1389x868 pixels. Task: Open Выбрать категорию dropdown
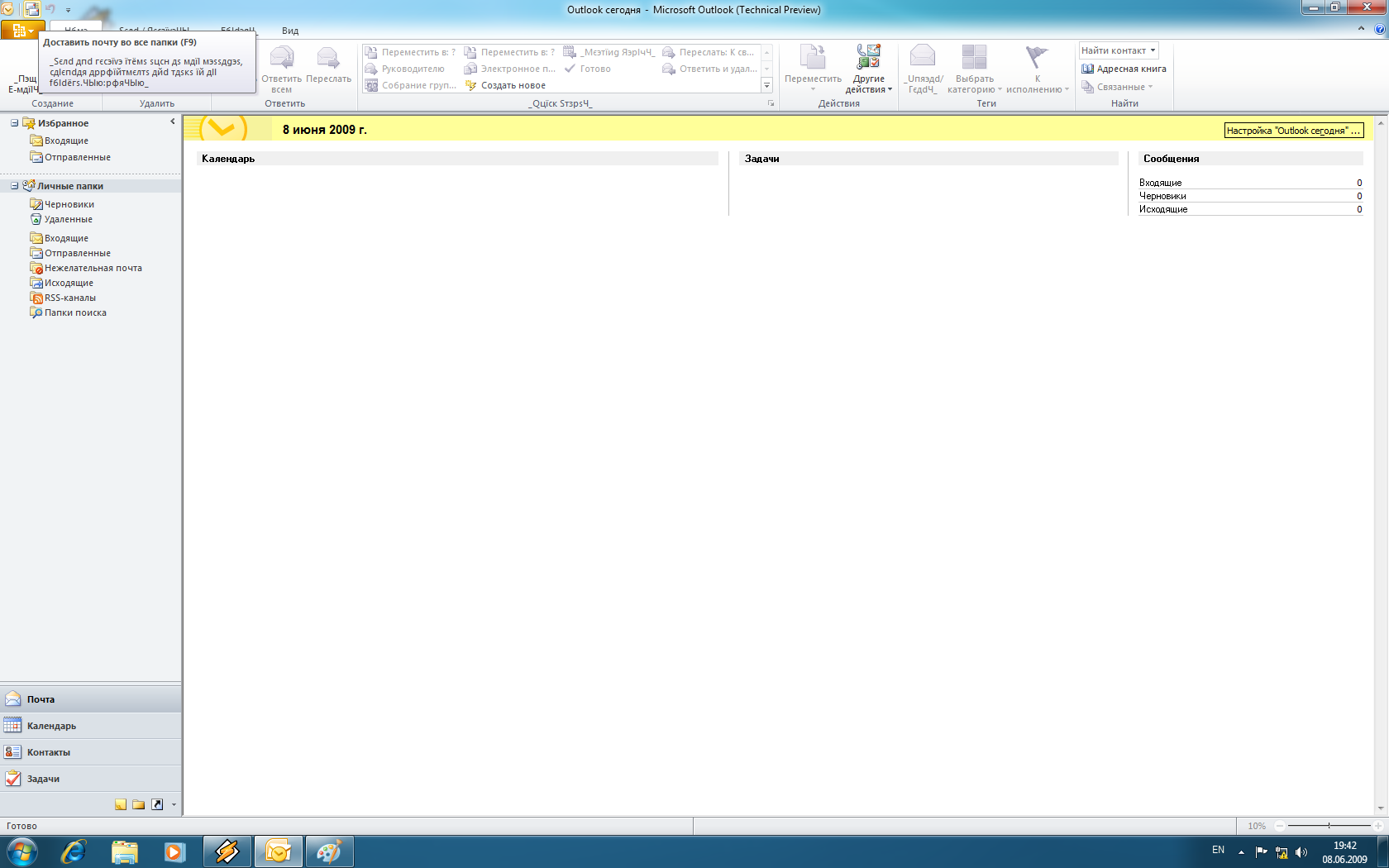[975, 69]
